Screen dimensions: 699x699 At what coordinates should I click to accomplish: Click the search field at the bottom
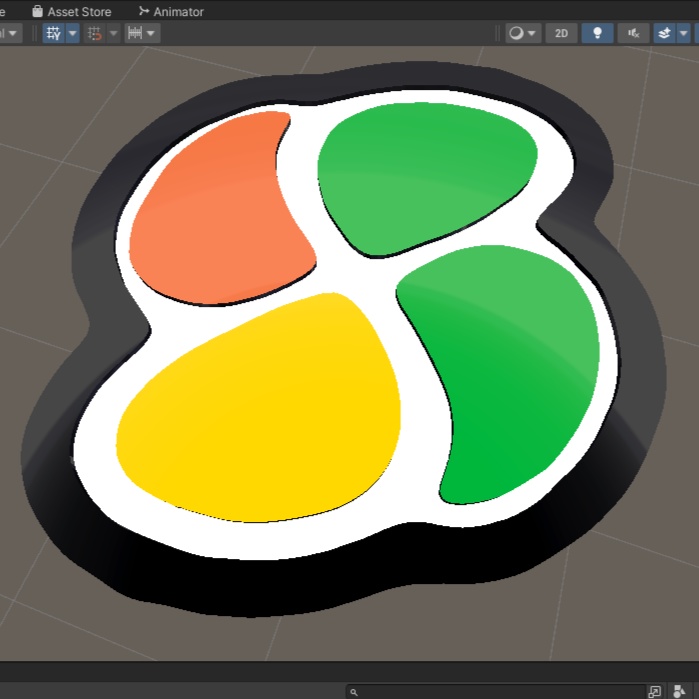495,692
